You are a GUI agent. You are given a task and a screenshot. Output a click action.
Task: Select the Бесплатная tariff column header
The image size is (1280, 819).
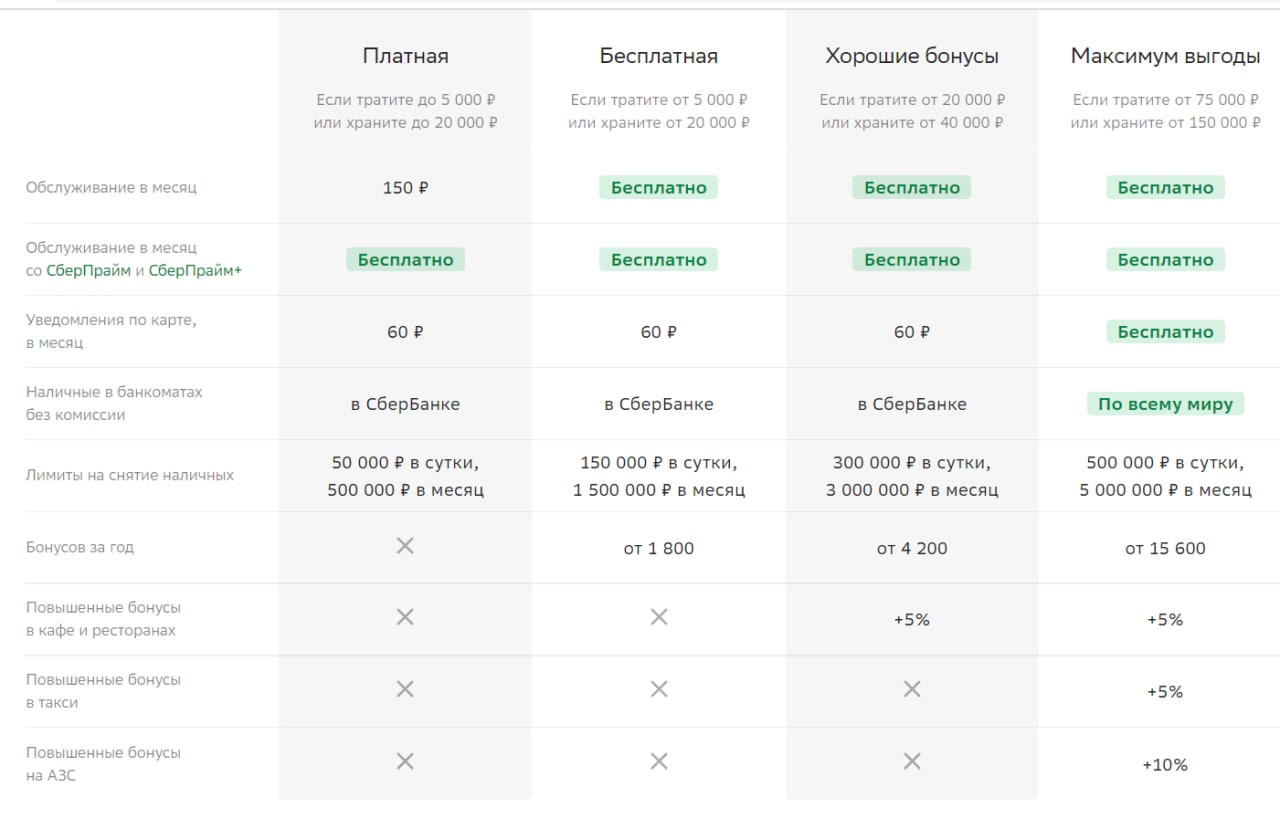[x=659, y=56]
